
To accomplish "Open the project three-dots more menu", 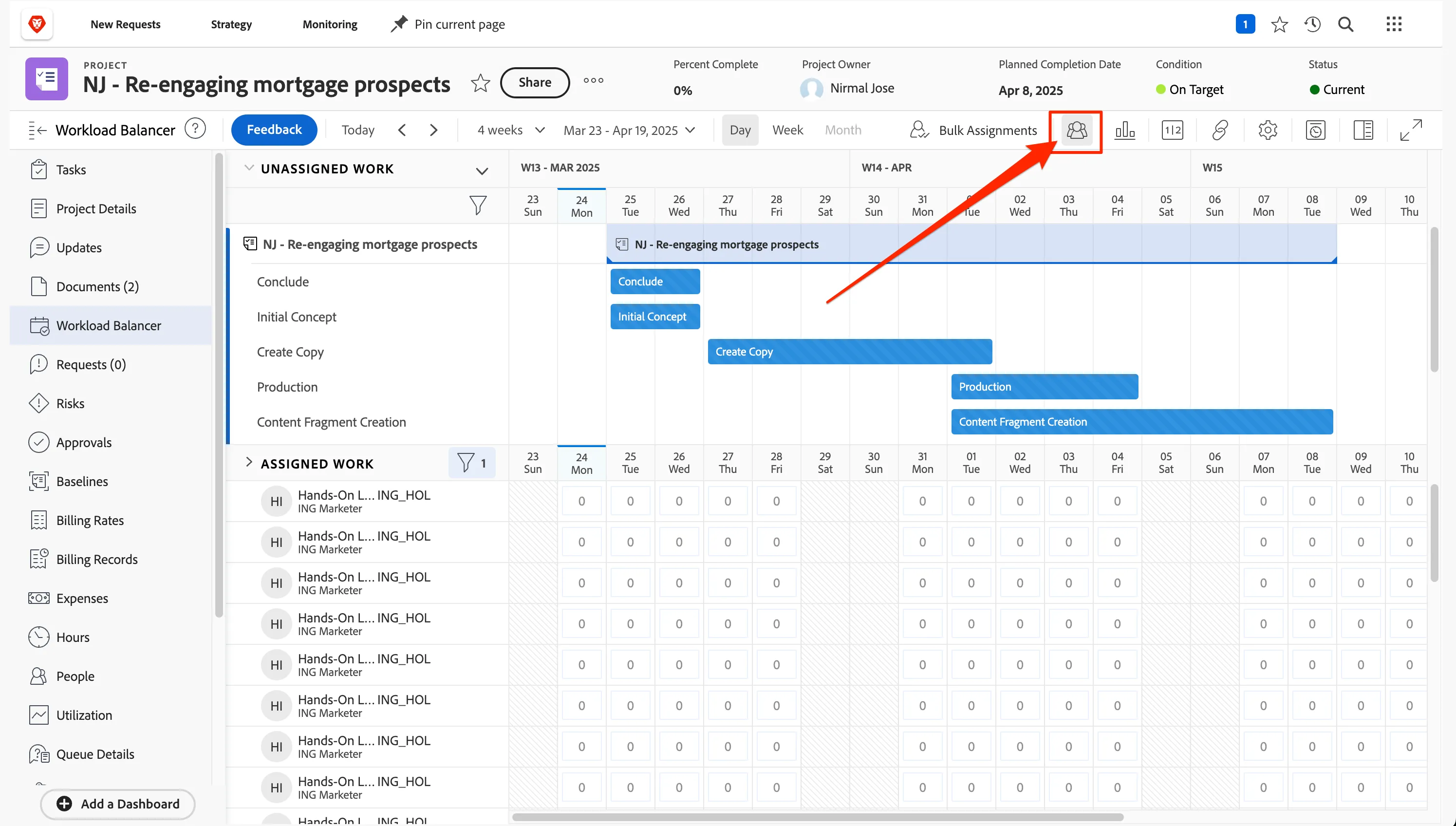I will [x=593, y=80].
